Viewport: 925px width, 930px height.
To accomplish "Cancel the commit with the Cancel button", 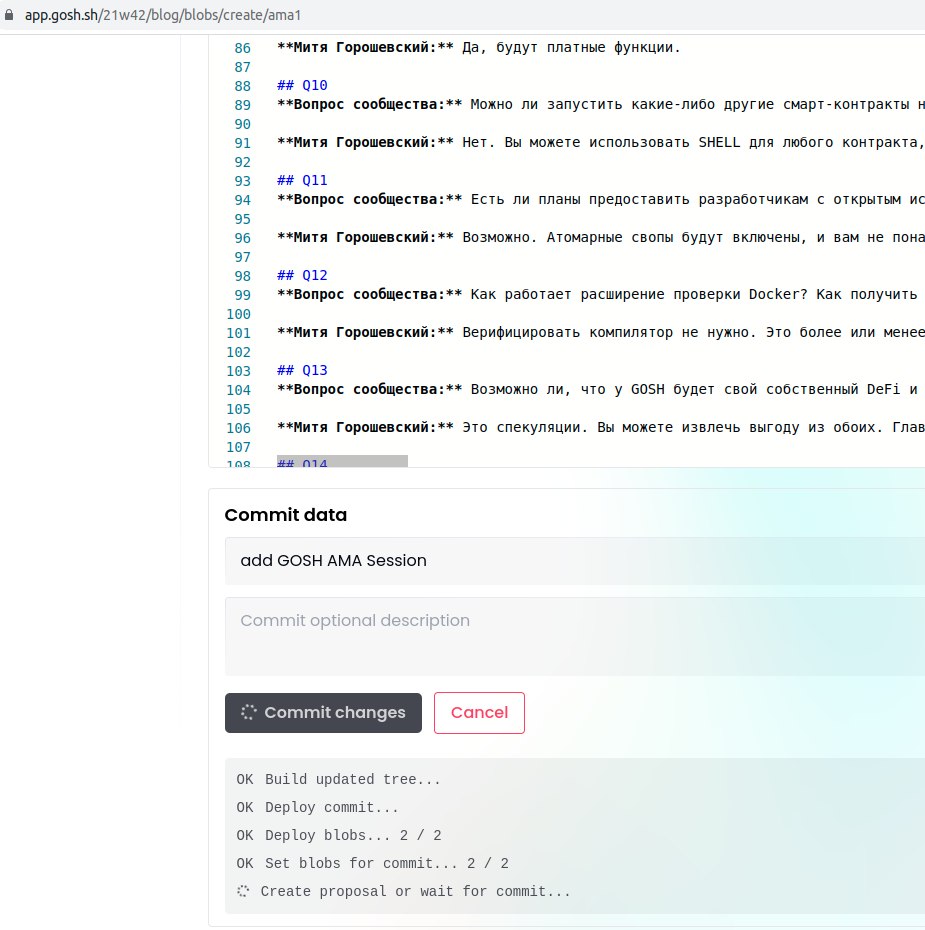I will (479, 713).
